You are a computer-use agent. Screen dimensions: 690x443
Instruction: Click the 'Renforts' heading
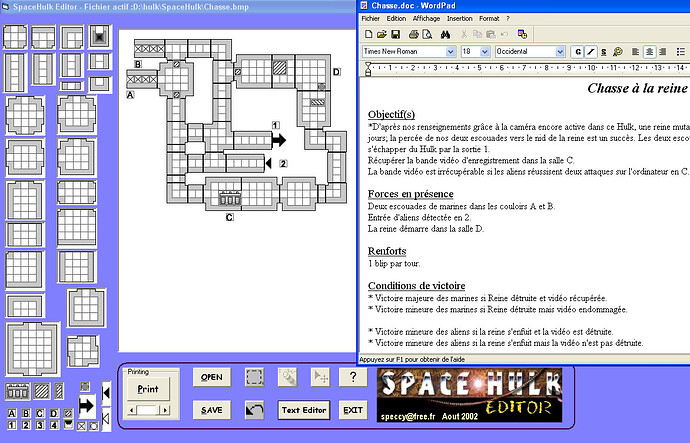click(387, 251)
